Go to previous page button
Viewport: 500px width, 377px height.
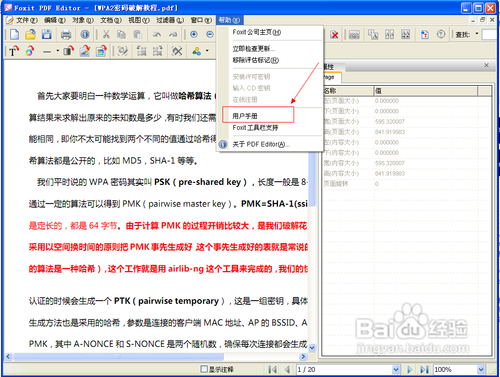click(287, 369)
